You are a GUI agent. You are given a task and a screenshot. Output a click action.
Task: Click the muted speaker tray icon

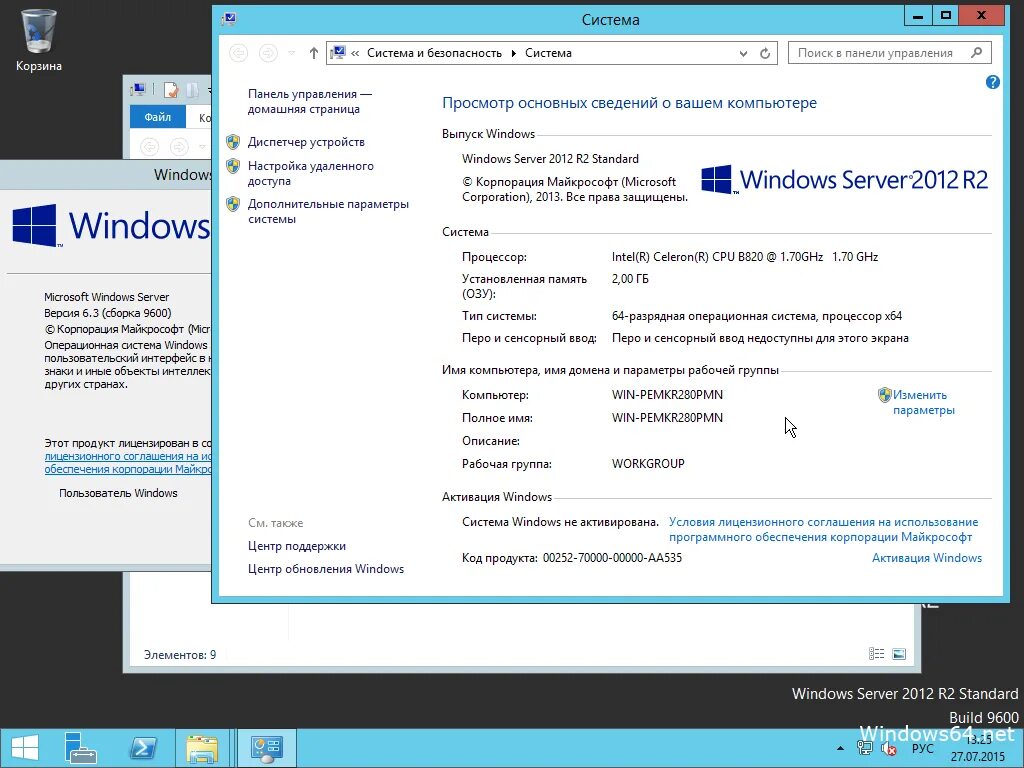click(888, 749)
